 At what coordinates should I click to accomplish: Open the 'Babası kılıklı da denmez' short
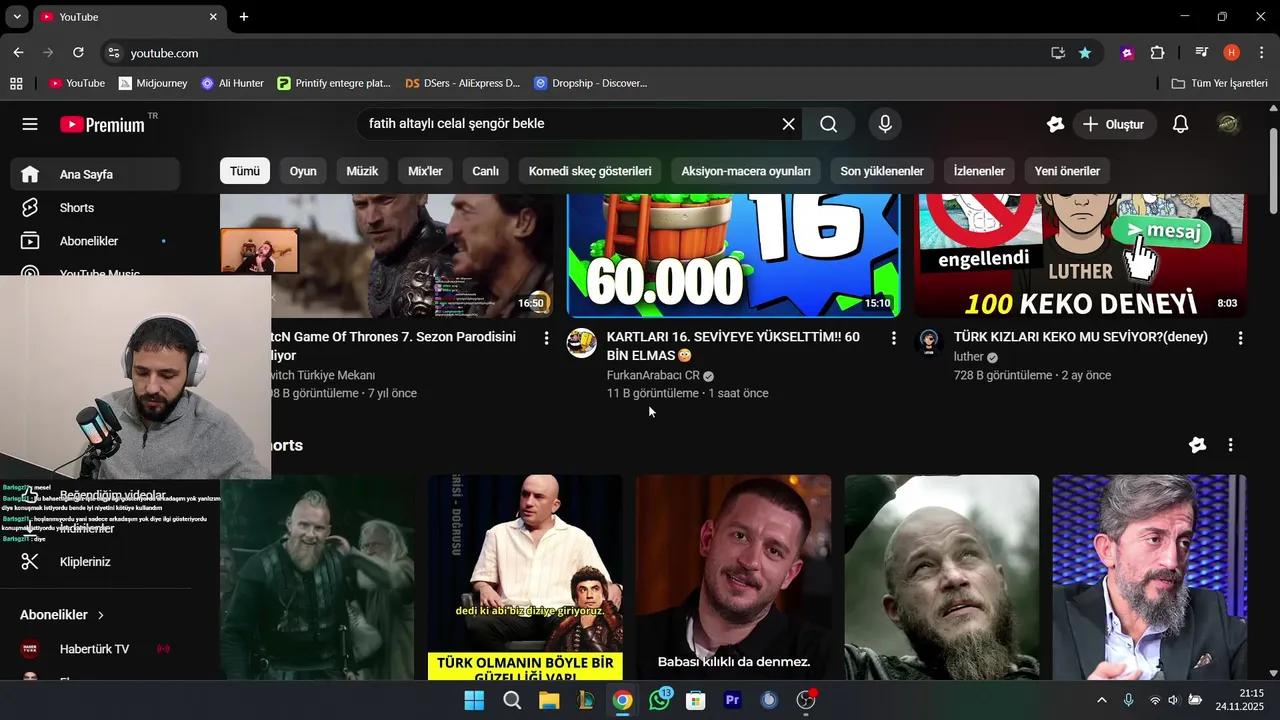point(733,578)
